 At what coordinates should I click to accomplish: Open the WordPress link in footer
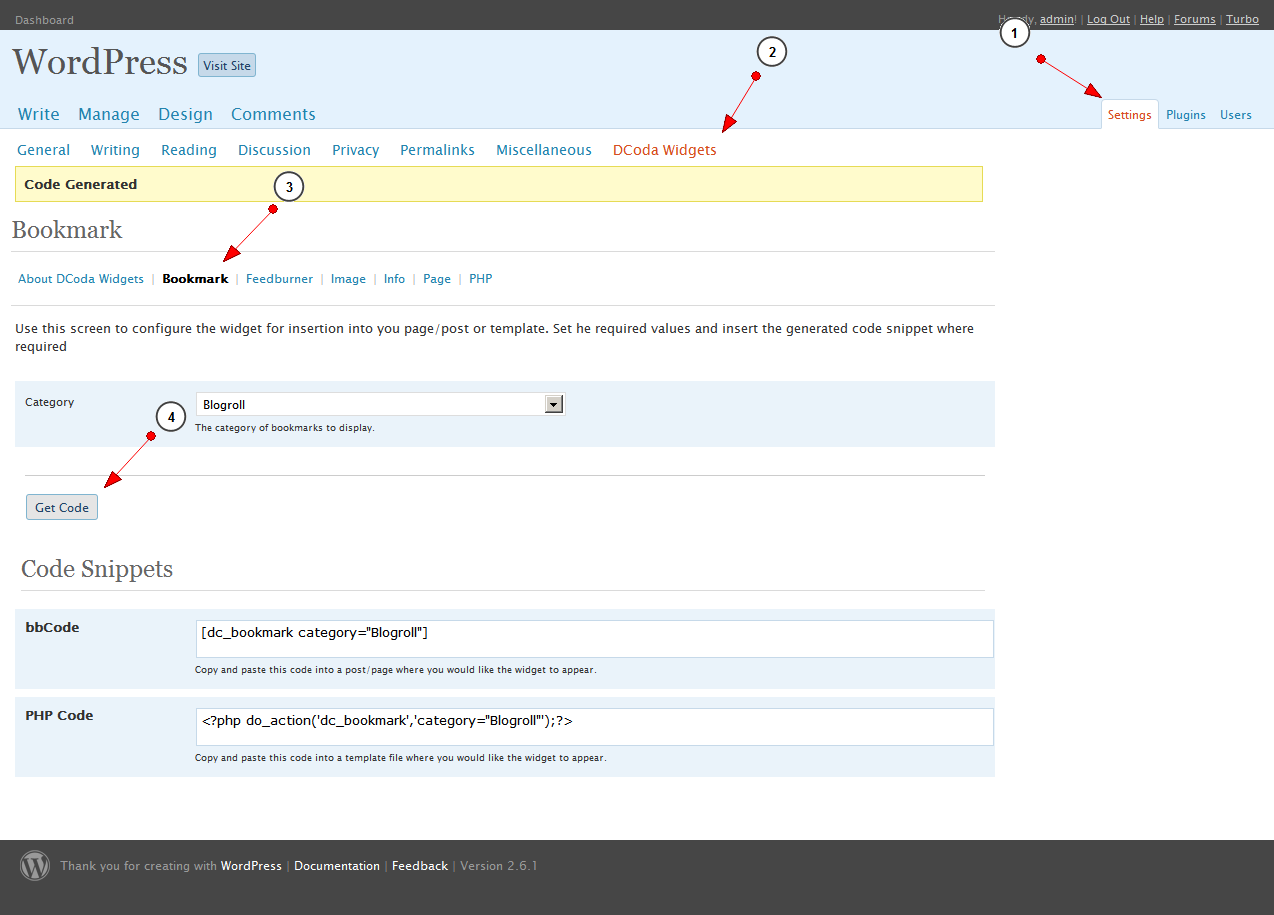(251, 866)
